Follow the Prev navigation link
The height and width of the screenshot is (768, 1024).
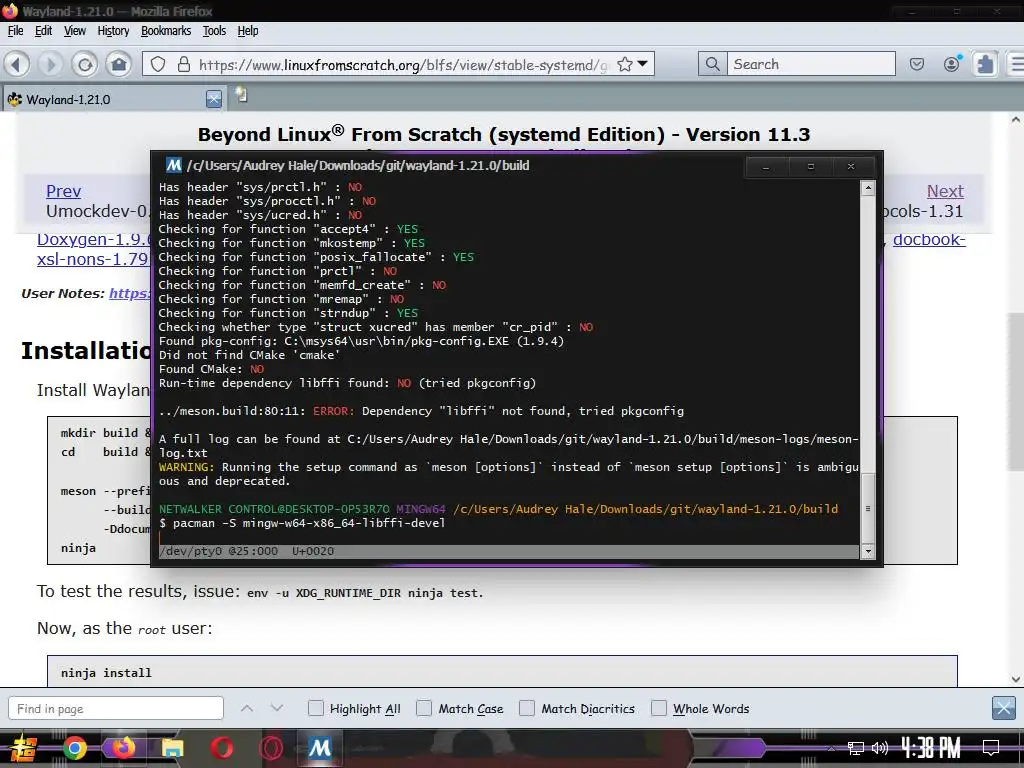63,191
